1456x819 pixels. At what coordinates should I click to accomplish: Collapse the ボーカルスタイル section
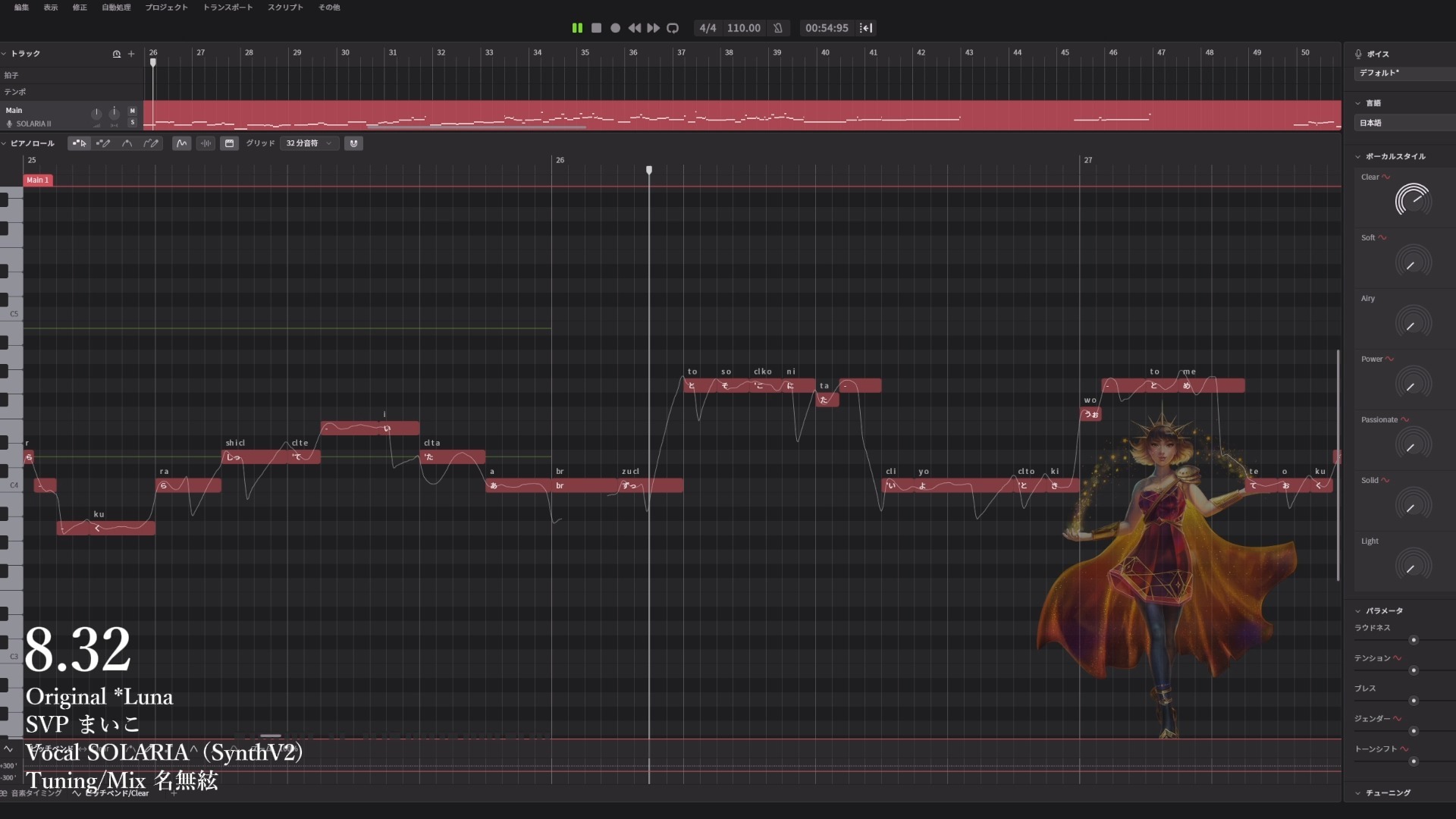point(1357,157)
